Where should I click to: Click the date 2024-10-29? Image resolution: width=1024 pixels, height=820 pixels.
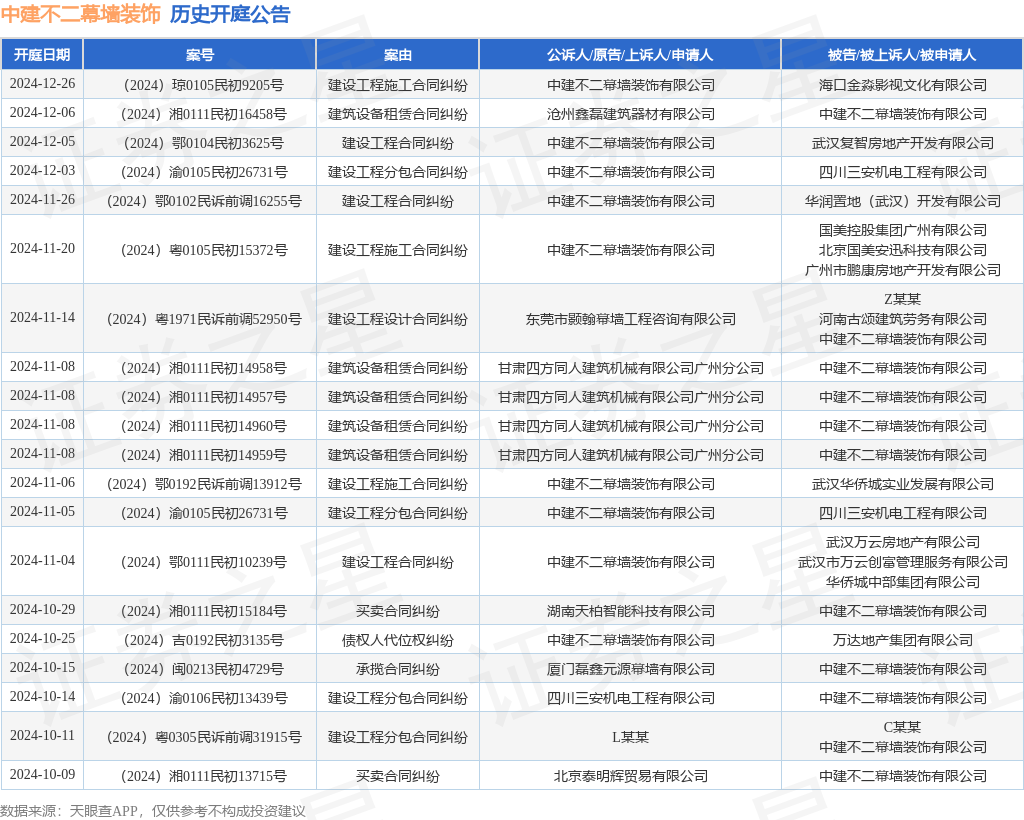pyautogui.click(x=42, y=610)
